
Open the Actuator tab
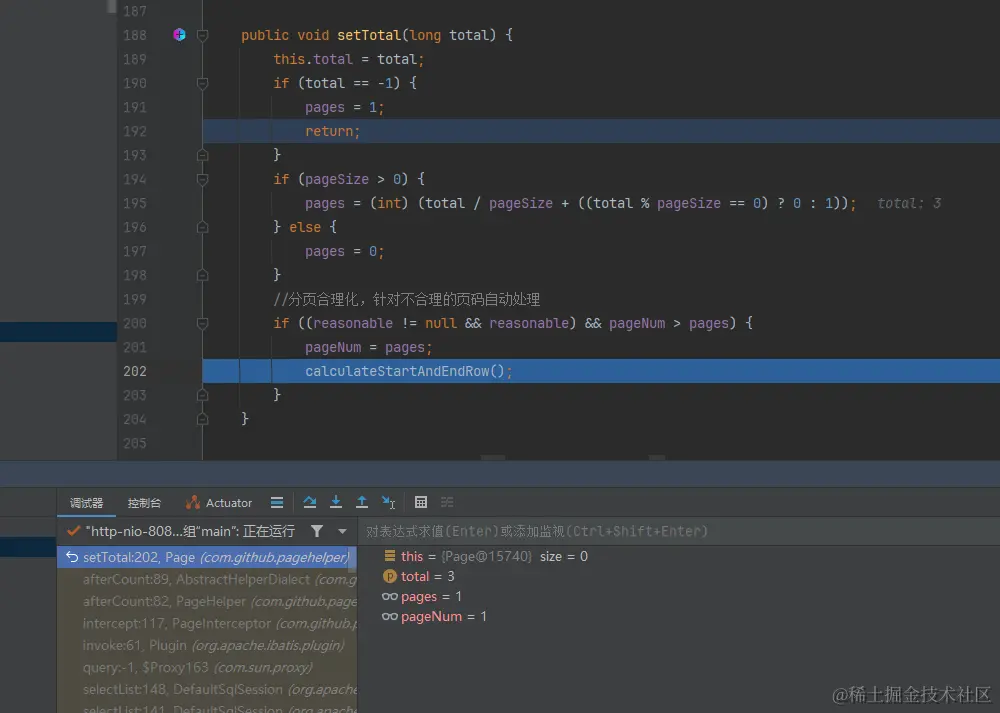pyautogui.click(x=219, y=503)
